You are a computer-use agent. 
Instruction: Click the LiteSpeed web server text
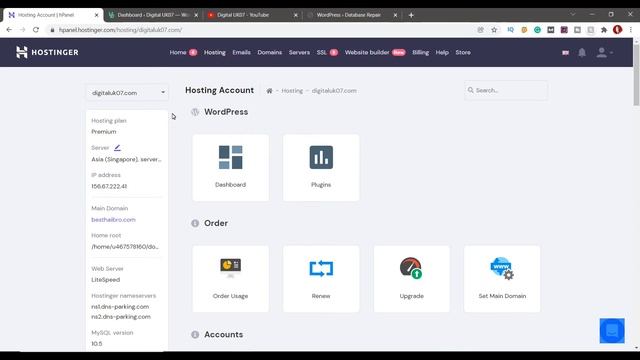106,280
